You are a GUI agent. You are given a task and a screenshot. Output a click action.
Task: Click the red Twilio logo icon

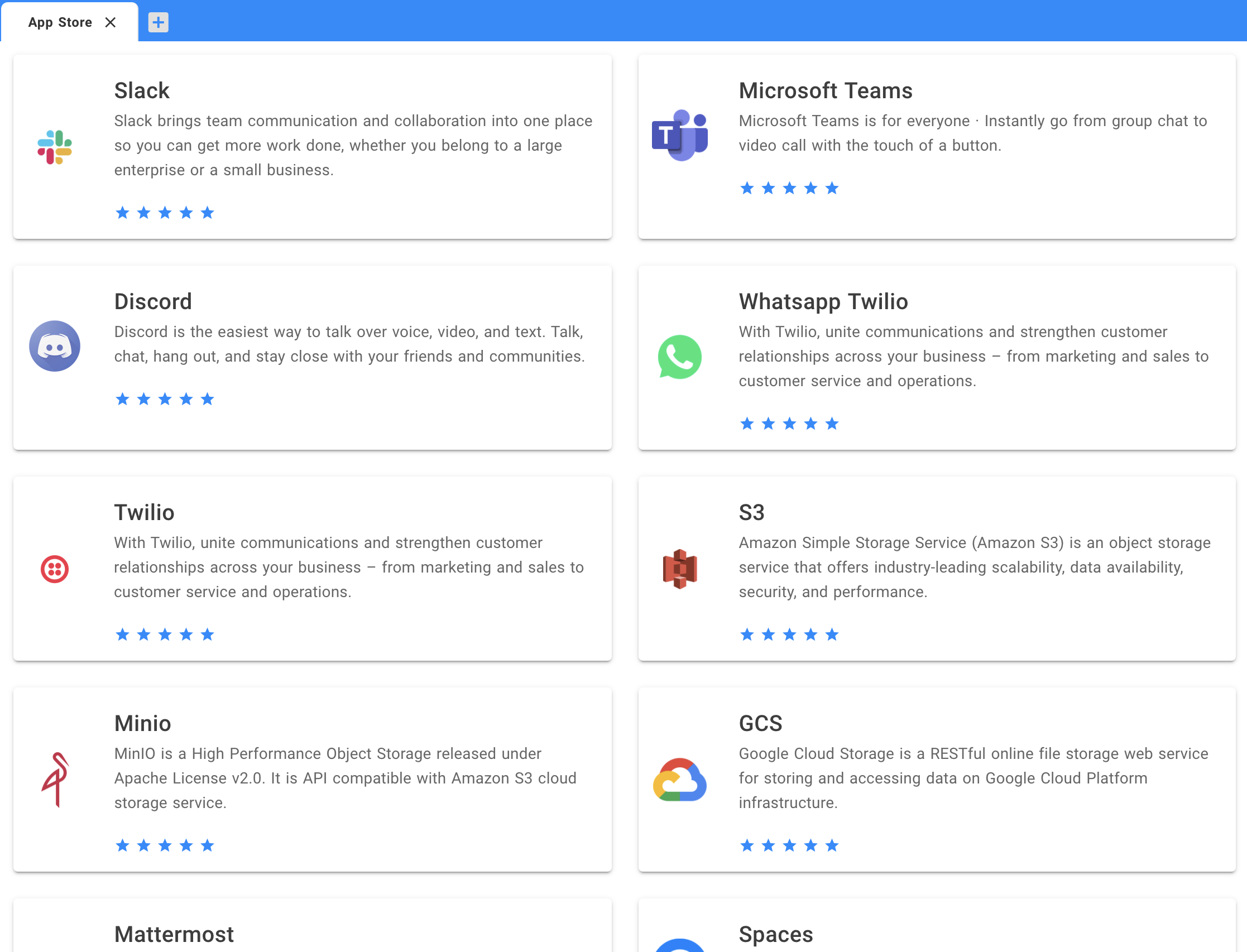point(54,569)
